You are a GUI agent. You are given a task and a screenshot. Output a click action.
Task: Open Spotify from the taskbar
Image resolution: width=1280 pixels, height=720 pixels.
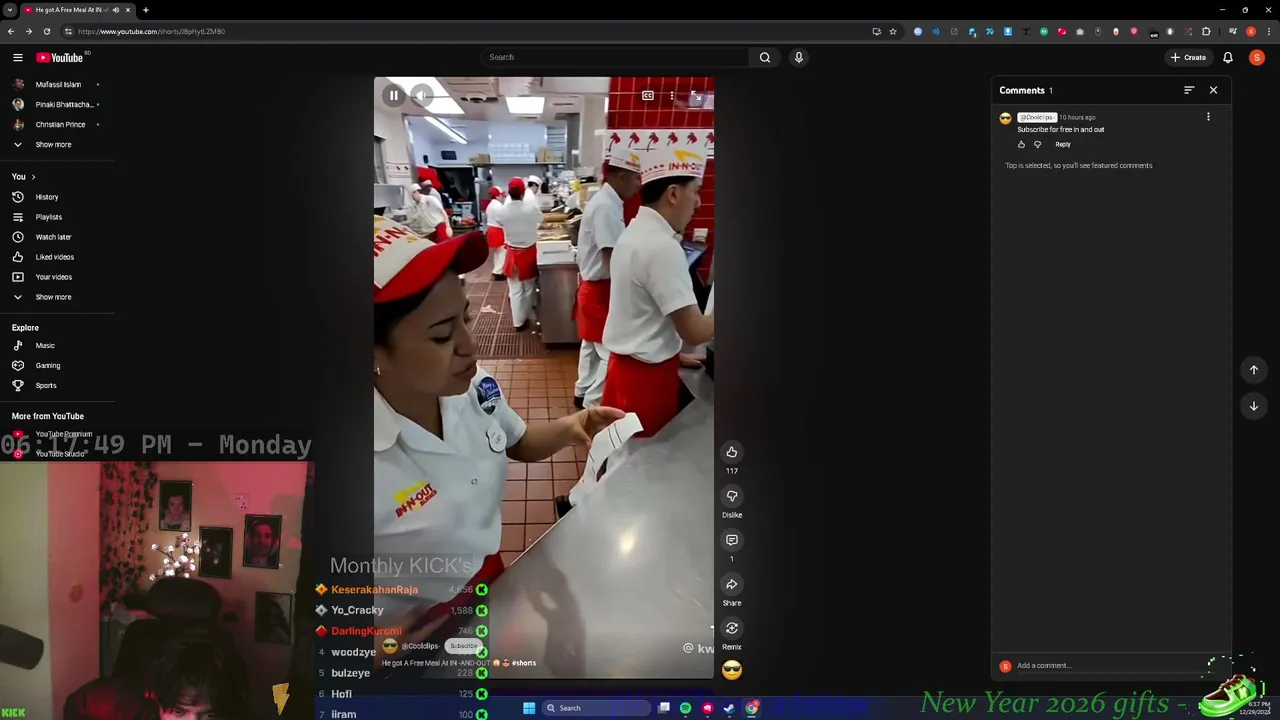point(685,708)
